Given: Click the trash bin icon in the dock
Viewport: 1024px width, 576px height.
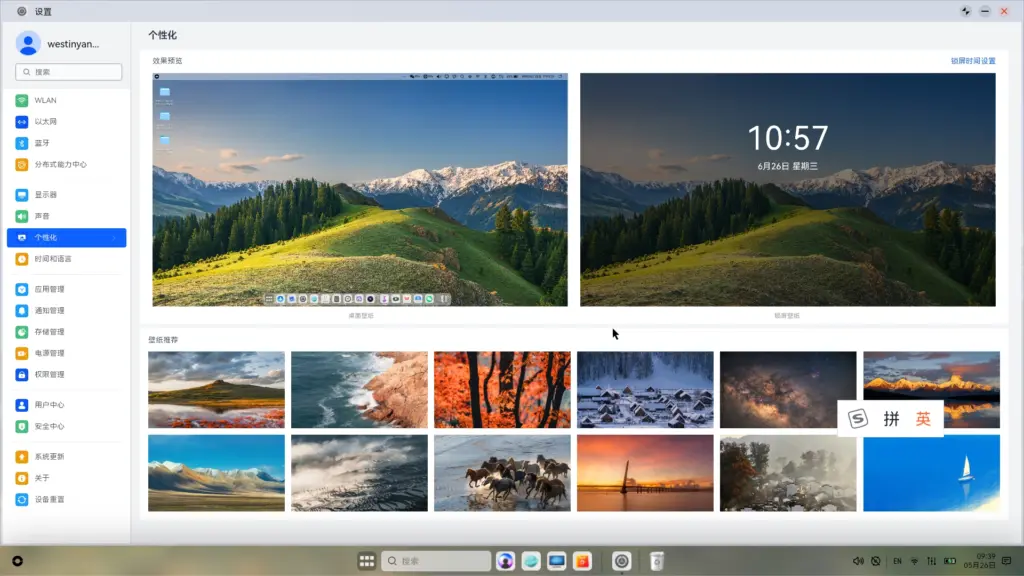Looking at the screenshot, I should tap(657, 561).
